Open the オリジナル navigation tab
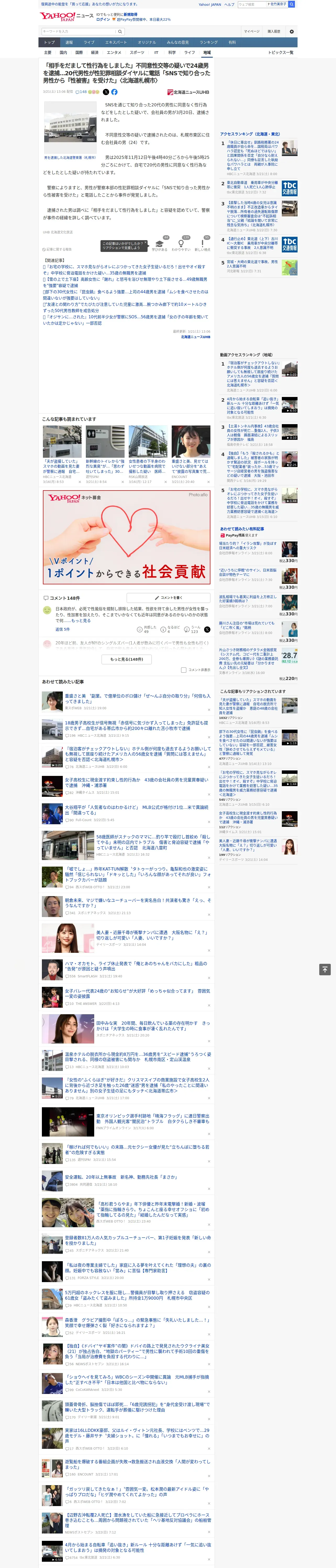Image resolution: width=336 pixels, height=1568 pixels. [147, 43]
